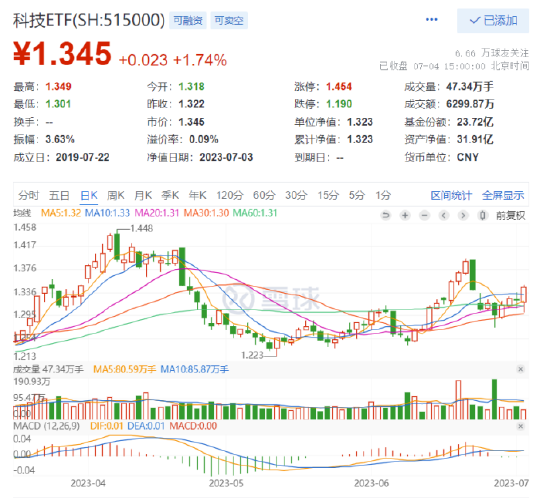Click the 可卖空 tag
This screenshot has width=550, height=499.
point(229,21)
